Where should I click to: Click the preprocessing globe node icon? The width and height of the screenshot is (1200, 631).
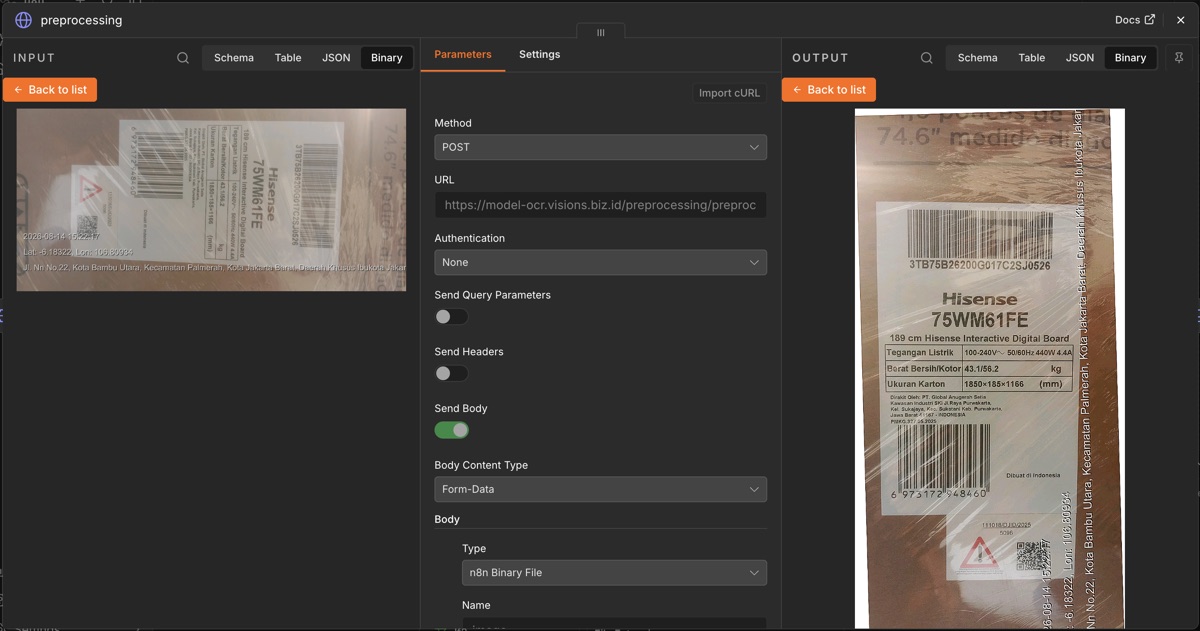(23, 20)
